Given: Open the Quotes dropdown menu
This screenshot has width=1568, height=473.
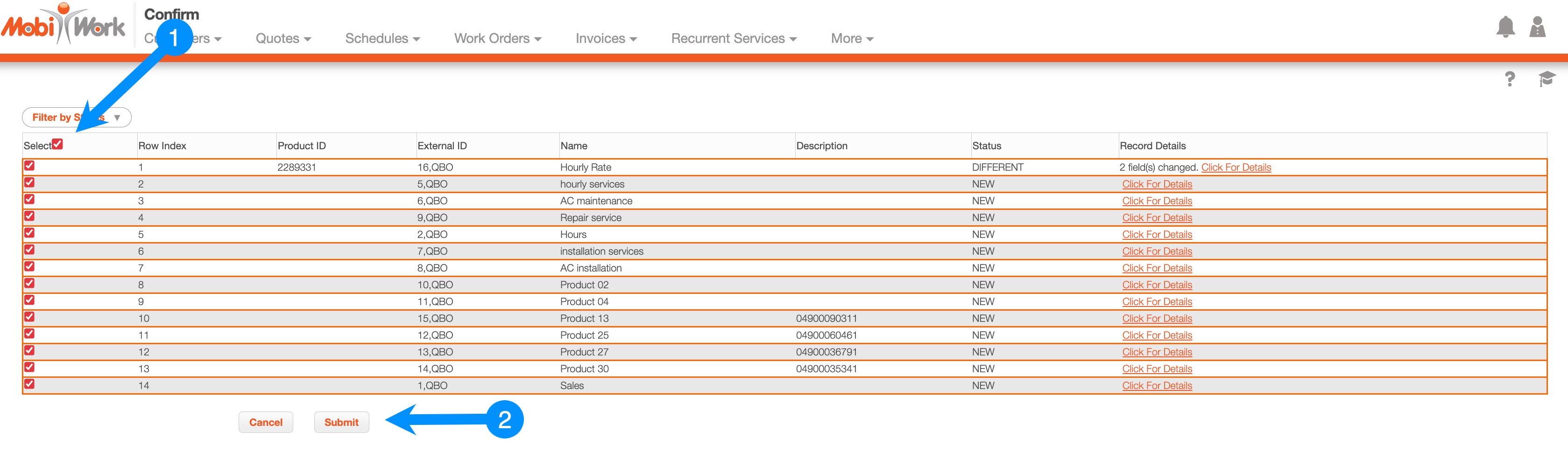Looking at the screenshot, I should coord(283,38).
